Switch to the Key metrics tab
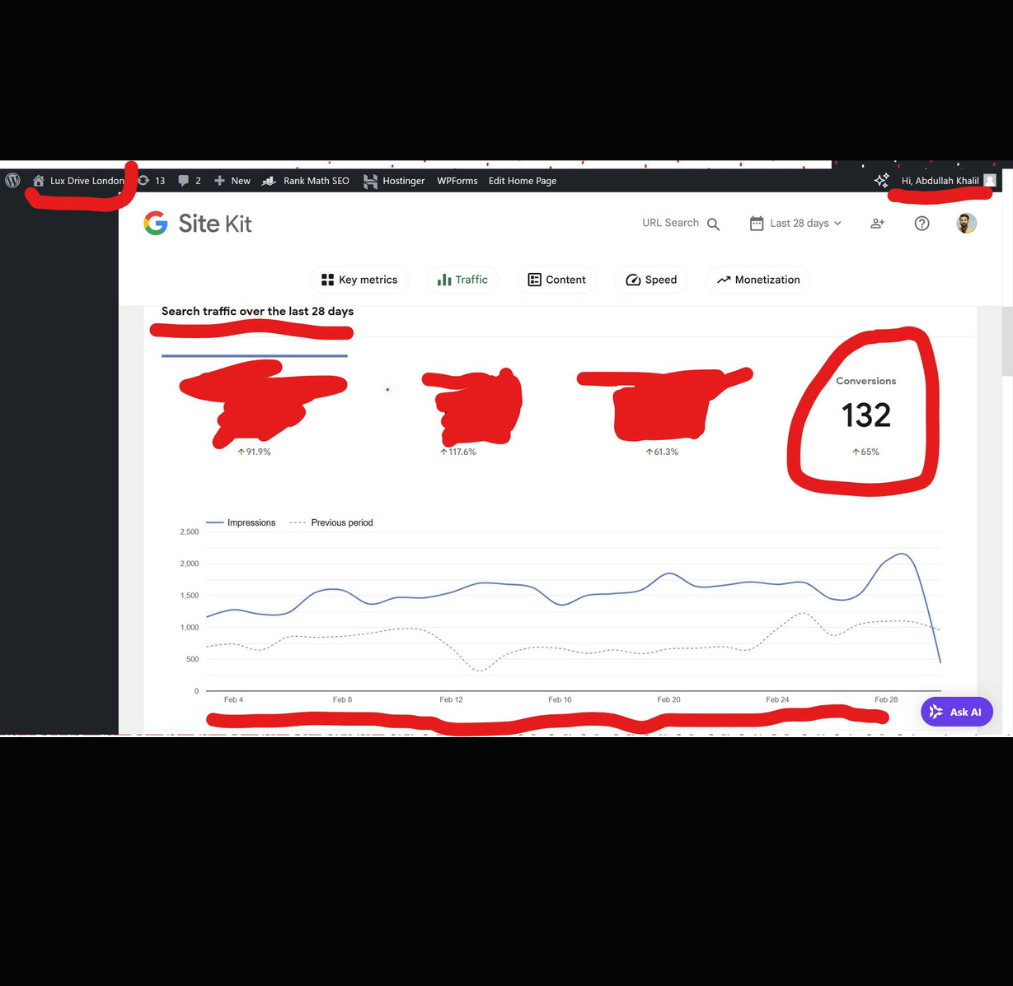1013x986 pixels. 359,280
